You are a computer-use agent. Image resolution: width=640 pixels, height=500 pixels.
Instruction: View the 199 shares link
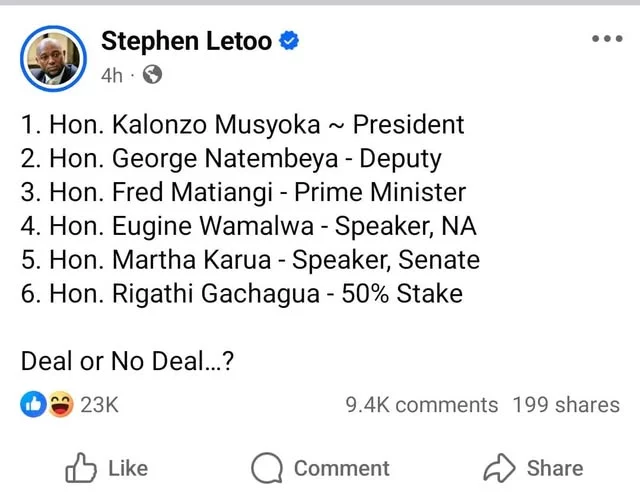point(566,405)
